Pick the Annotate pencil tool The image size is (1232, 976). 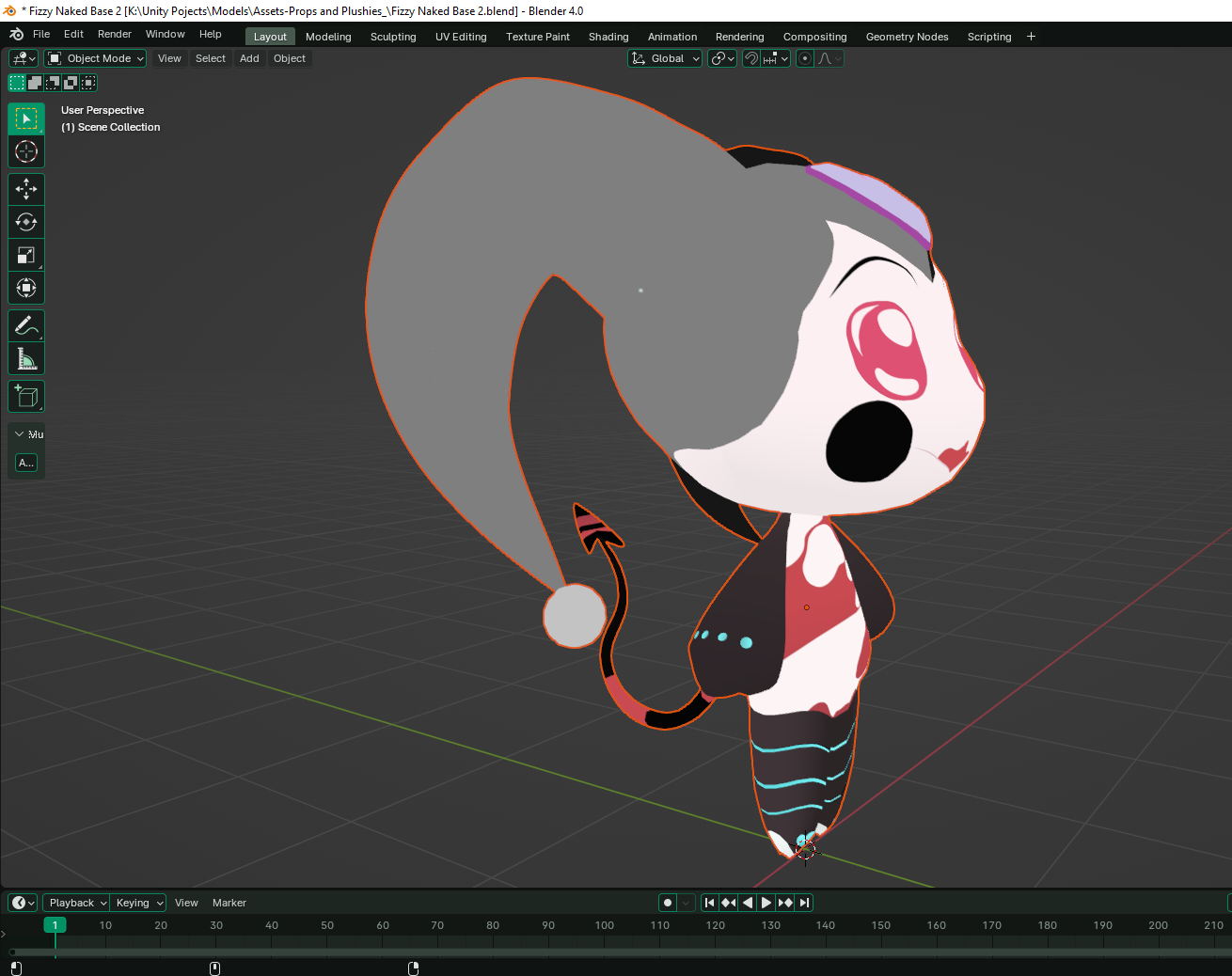[26, 326]
